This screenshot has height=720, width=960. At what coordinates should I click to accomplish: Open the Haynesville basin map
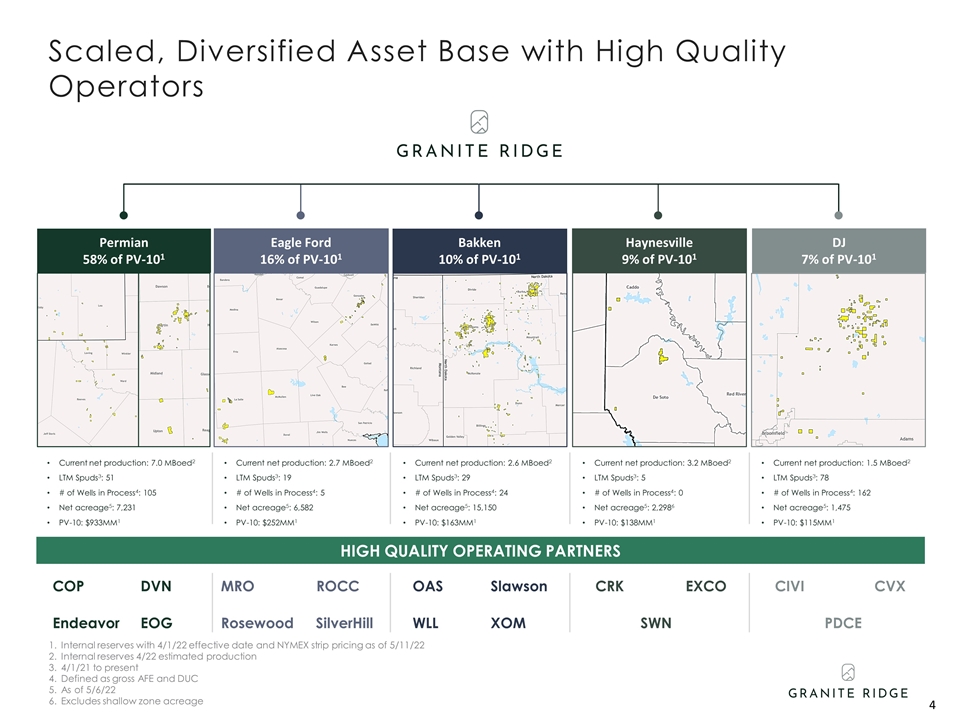click(x=658, y=360)
